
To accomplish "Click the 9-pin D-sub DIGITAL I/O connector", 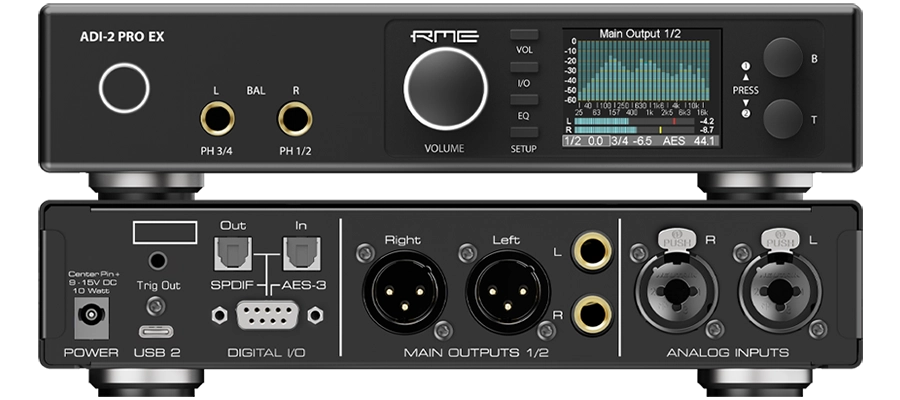I will coord(265,315).
